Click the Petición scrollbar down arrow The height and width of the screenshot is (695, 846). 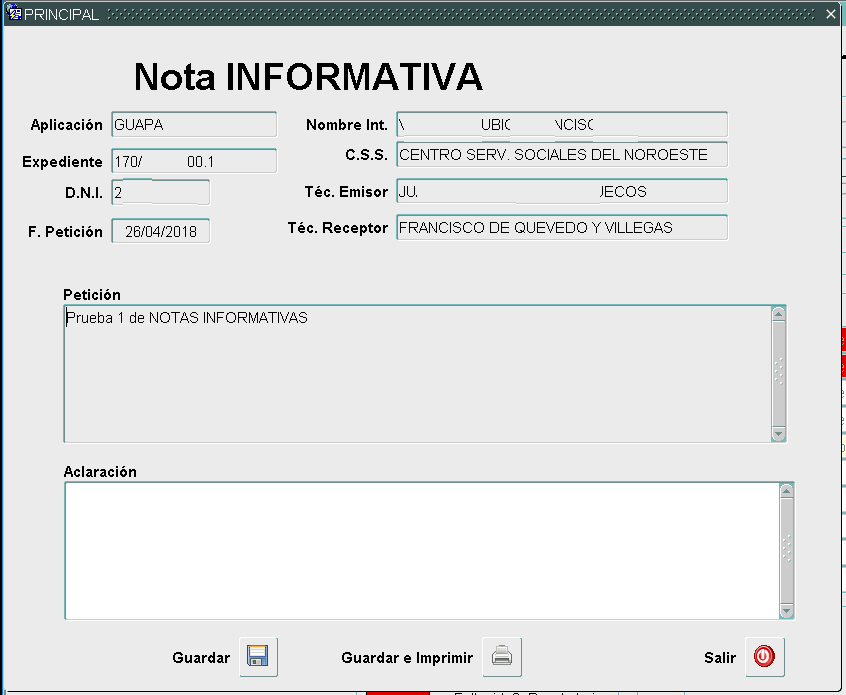(x=778, y=435)
